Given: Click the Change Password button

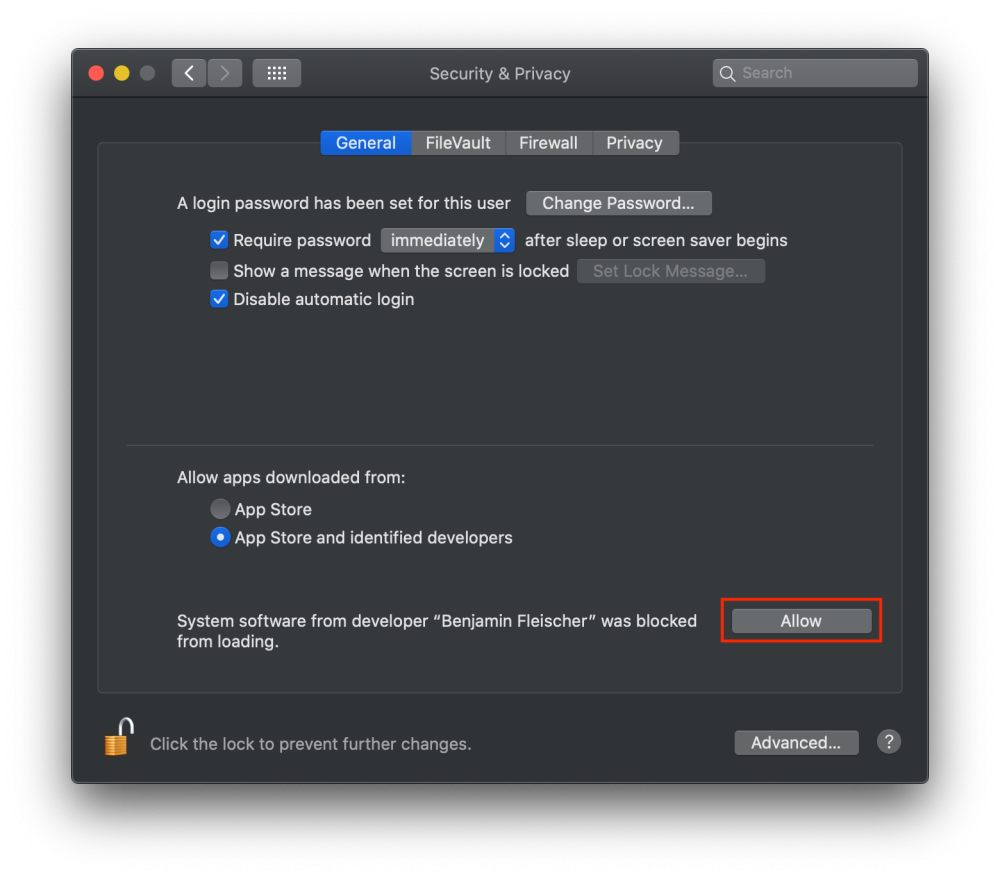Looking at the screenshot, I should 618,203.
